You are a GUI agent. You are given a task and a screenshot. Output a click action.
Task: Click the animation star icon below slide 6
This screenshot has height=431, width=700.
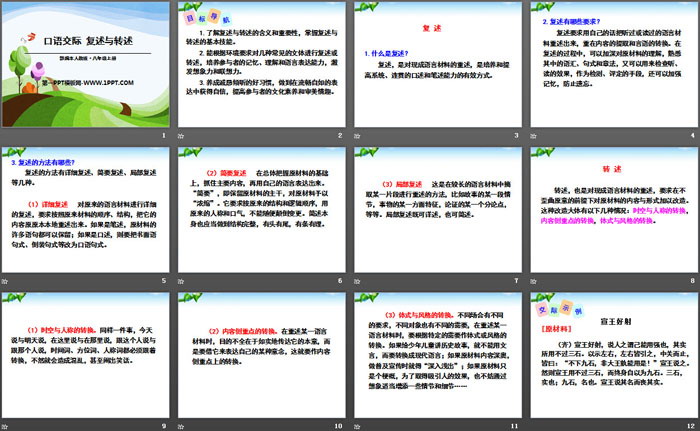tap(182, 281)
